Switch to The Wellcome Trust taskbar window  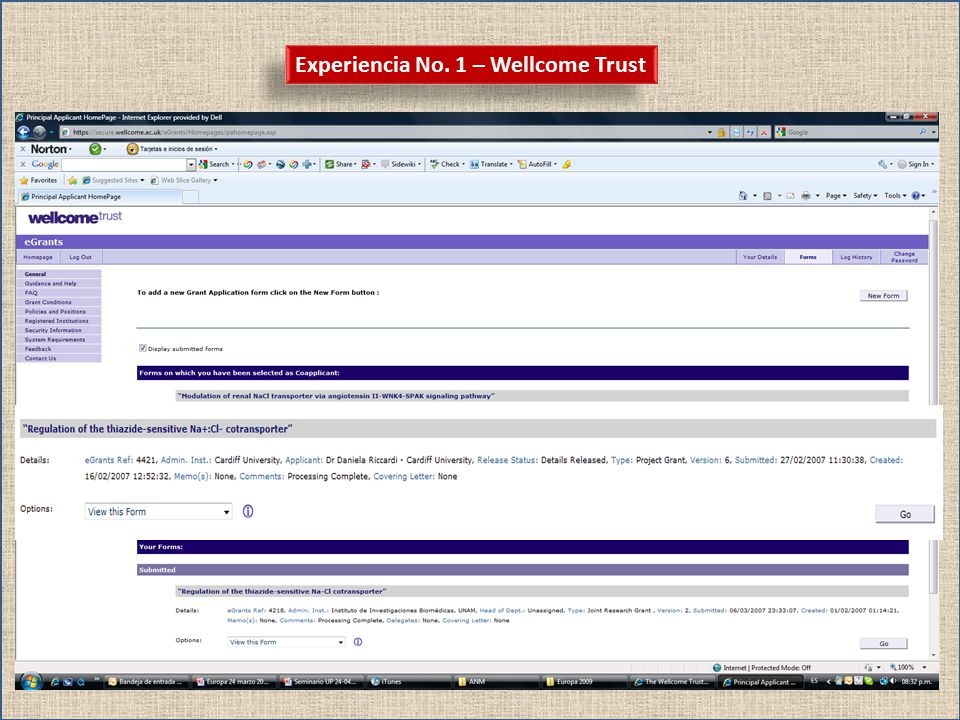(x=672, y=681)
